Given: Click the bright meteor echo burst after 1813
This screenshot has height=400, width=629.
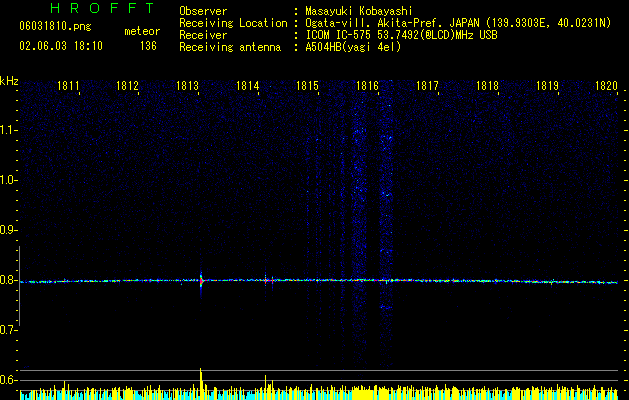Looking at the screenshot, I should click(201, 281).
